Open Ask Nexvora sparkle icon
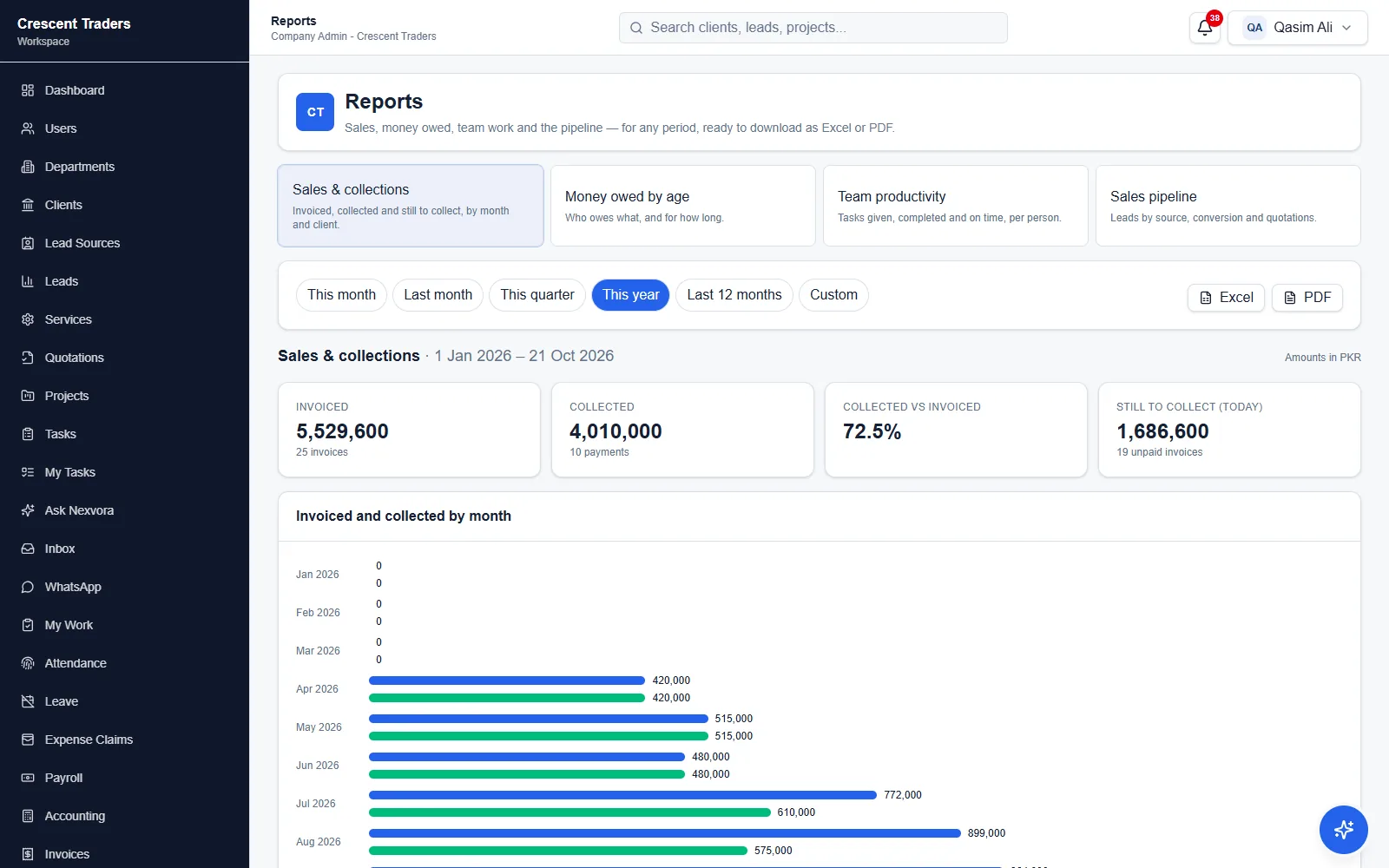The height and width of the screenshot is (868, 1389). [28, 510]
